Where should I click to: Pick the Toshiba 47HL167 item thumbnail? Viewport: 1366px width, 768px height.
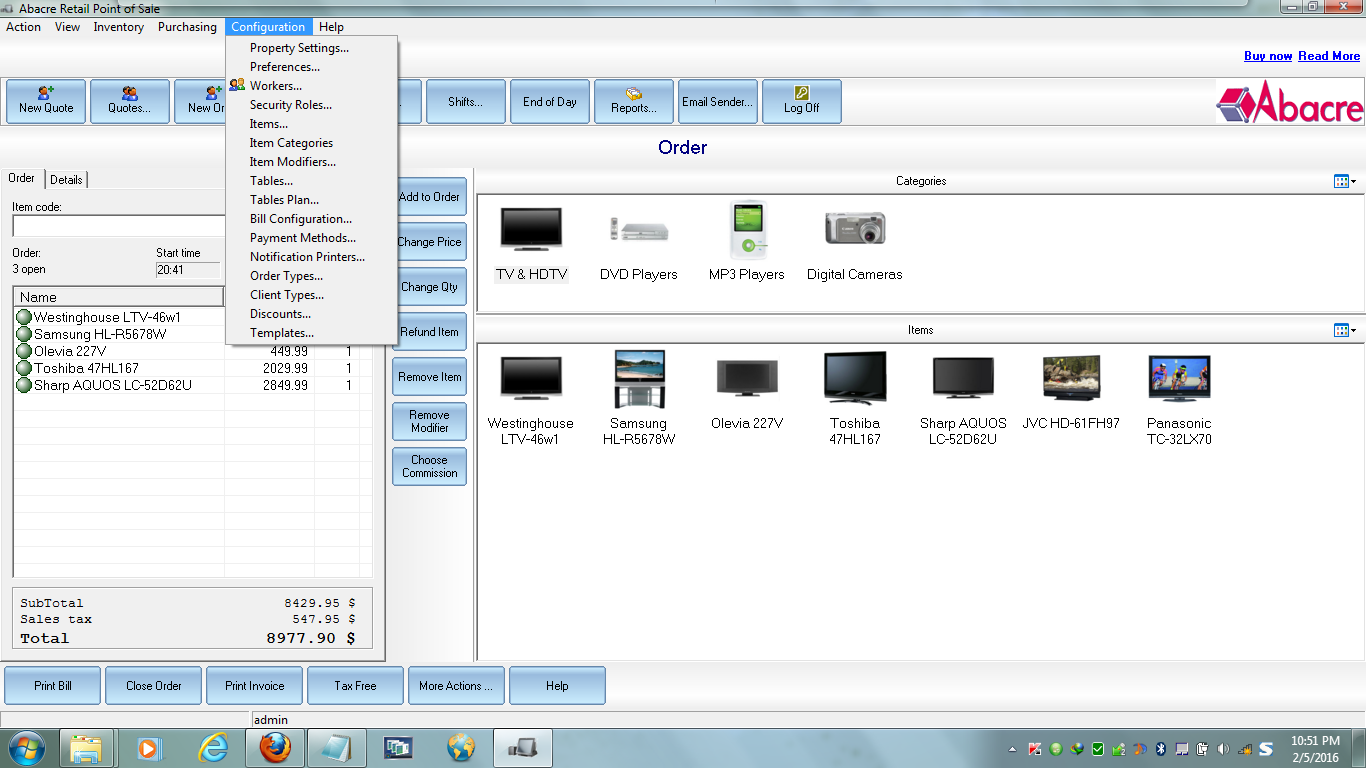click(855, 399)
